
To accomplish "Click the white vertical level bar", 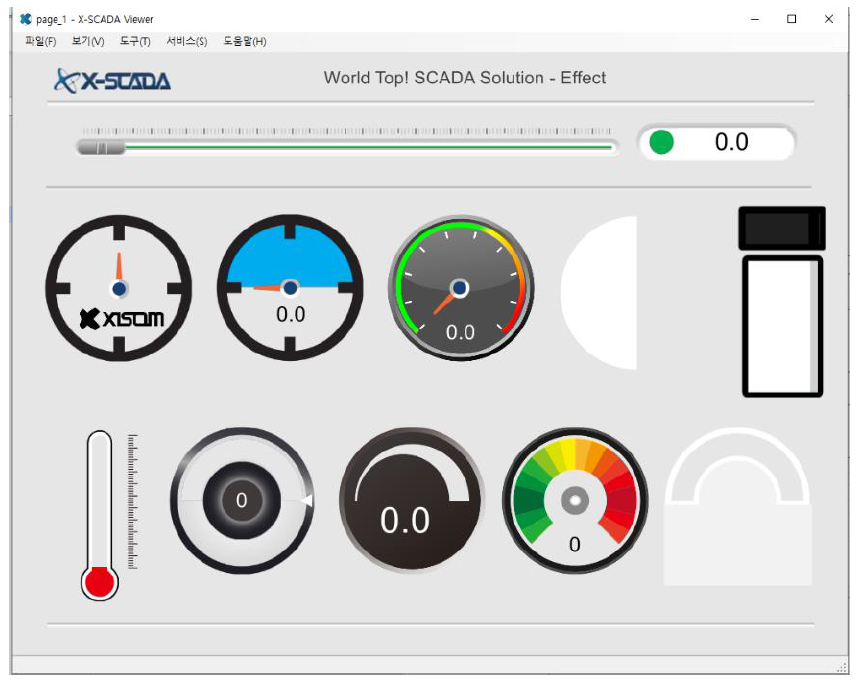I will (x=782, y=326).
